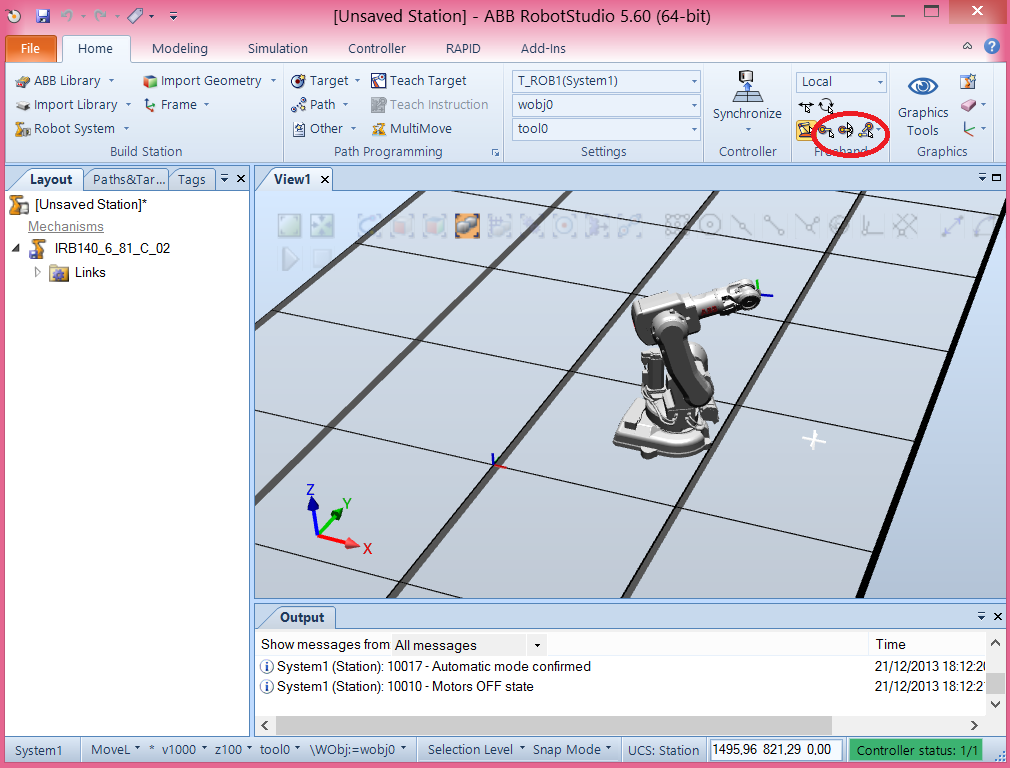This screenshot has height=768, width=1010.
Task: Switch to the Modeling ribbon tab
Action: point(179,47)
